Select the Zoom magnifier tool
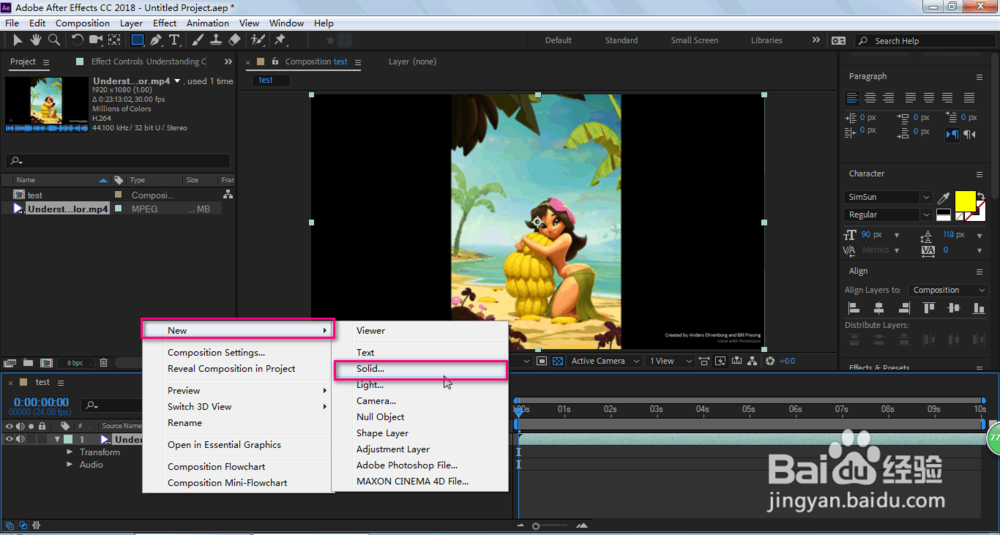 point(54,40)
